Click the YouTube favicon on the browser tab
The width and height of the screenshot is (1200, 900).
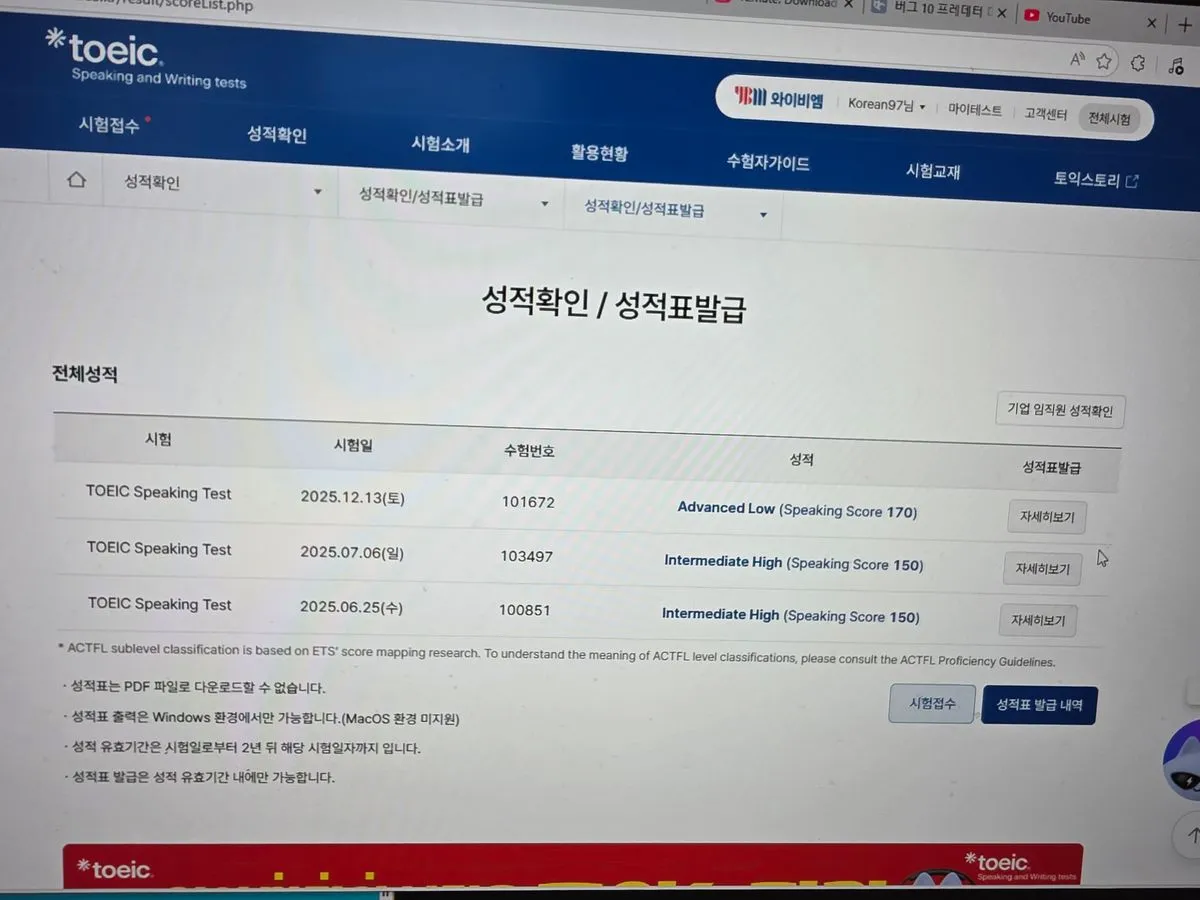pyautogui.click(x=1030, y=17)
